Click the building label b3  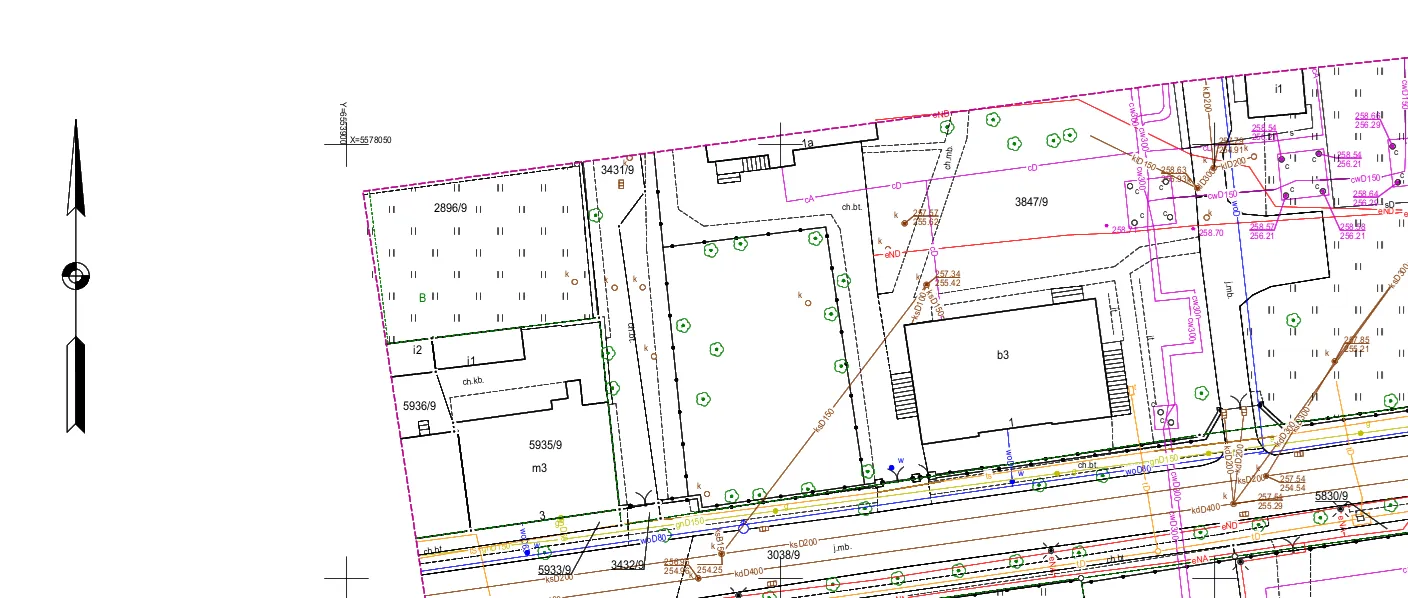pos(1003,355)
